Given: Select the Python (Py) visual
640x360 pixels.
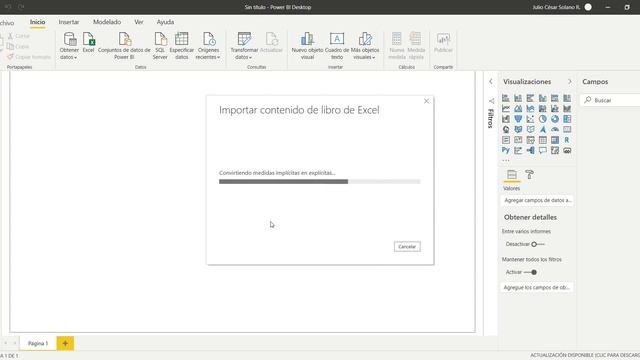Looking at the screenshot, I should click(506, 151).
